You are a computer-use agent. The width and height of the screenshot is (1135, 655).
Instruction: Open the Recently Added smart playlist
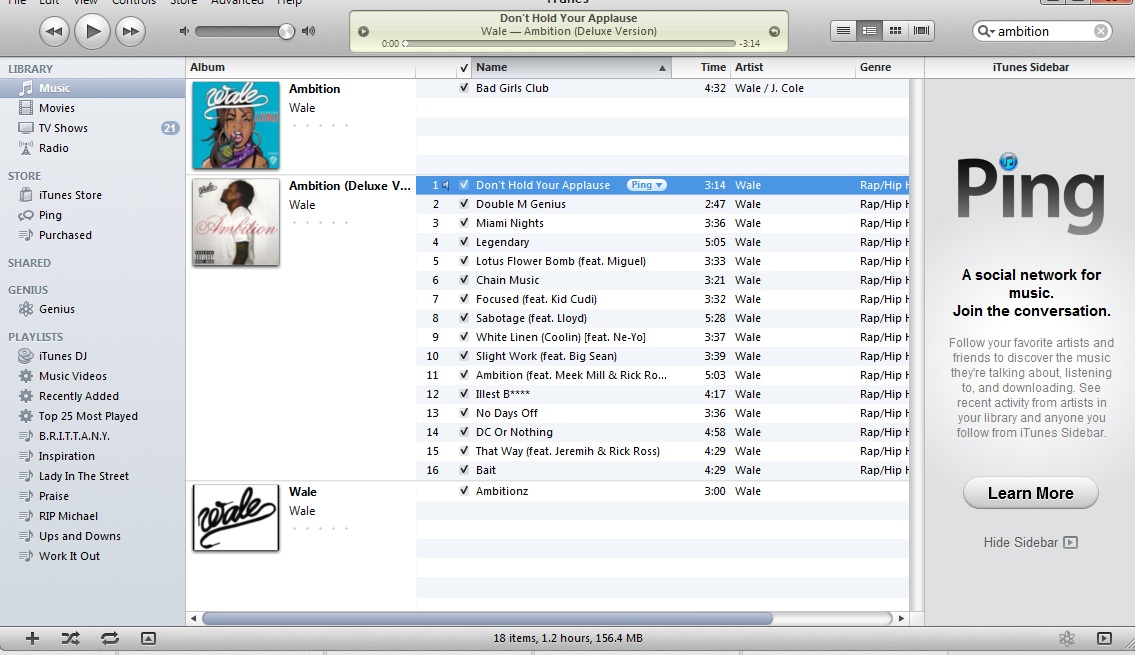pyautogui.click(x=78, y=396)
